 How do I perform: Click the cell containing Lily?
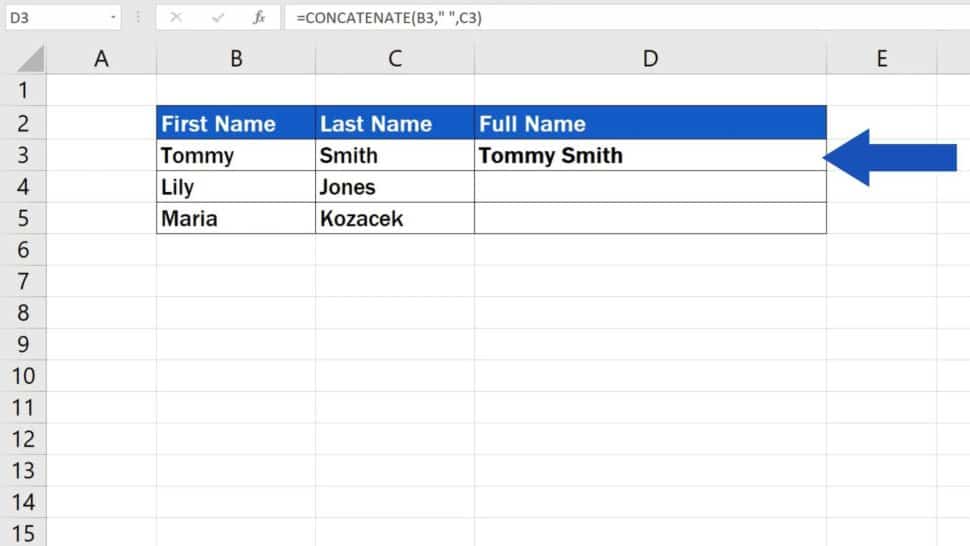[x=236, y=187]
